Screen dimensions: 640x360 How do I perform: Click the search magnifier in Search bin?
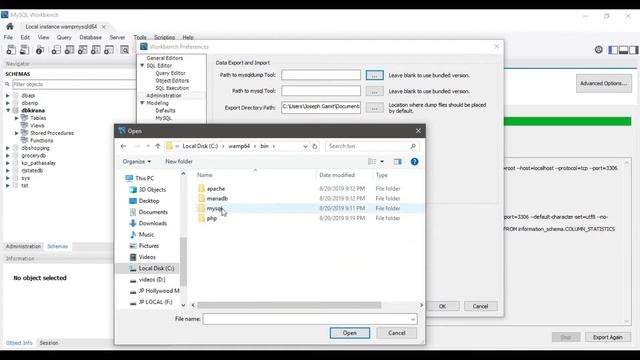[413, 146]
